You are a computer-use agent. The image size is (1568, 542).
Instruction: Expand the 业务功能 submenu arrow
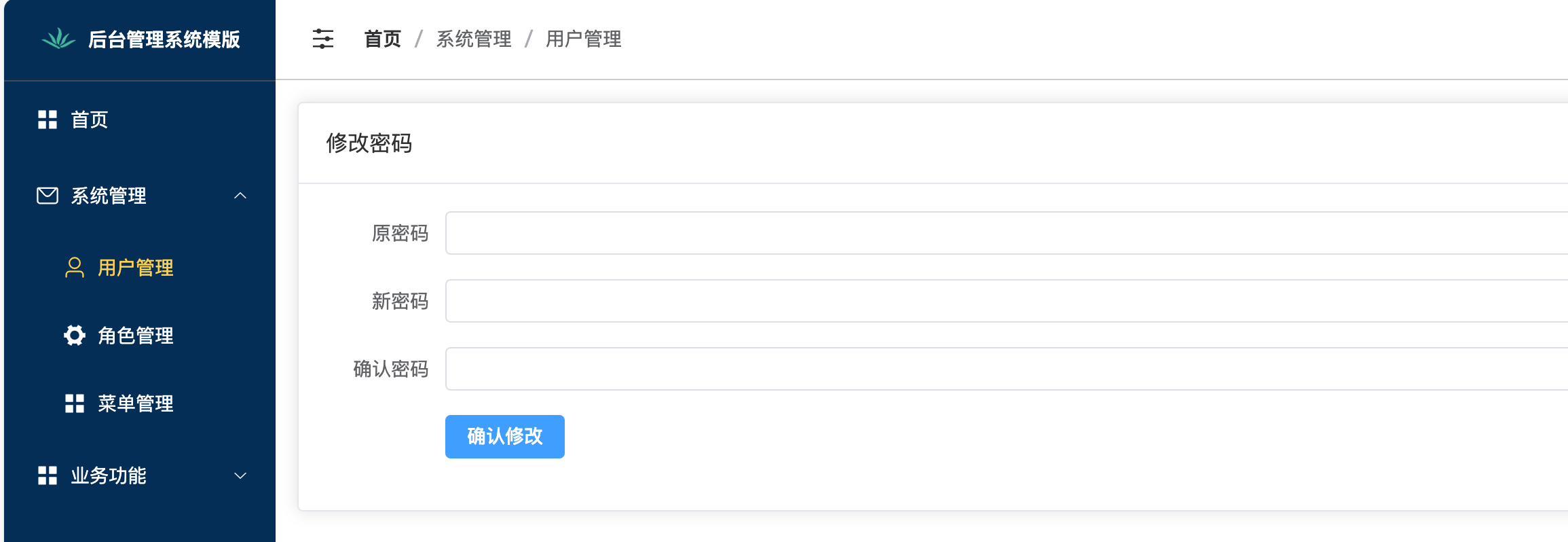pyautogui.click(x=240, y=475)
